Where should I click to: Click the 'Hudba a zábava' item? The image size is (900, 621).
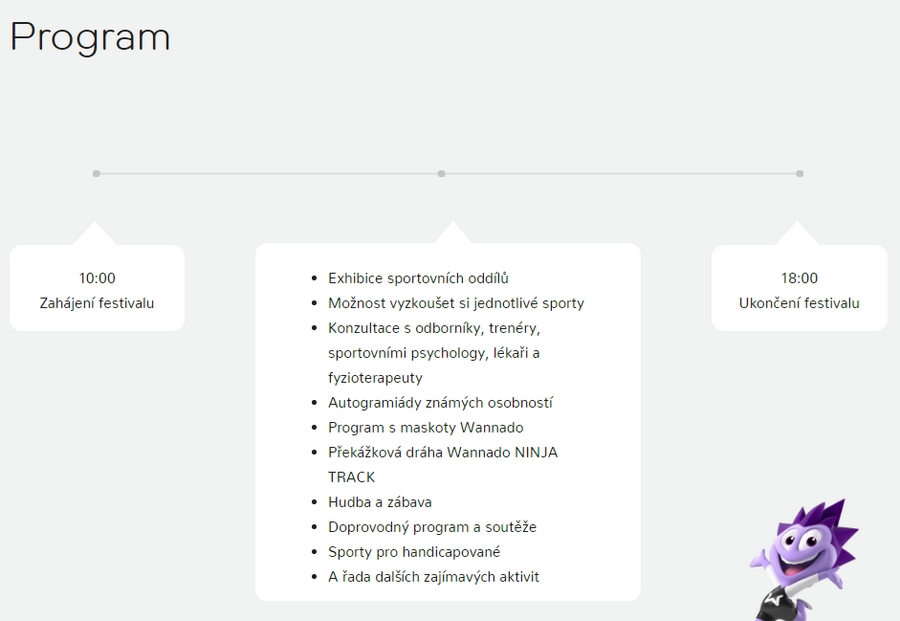point(379,502)
